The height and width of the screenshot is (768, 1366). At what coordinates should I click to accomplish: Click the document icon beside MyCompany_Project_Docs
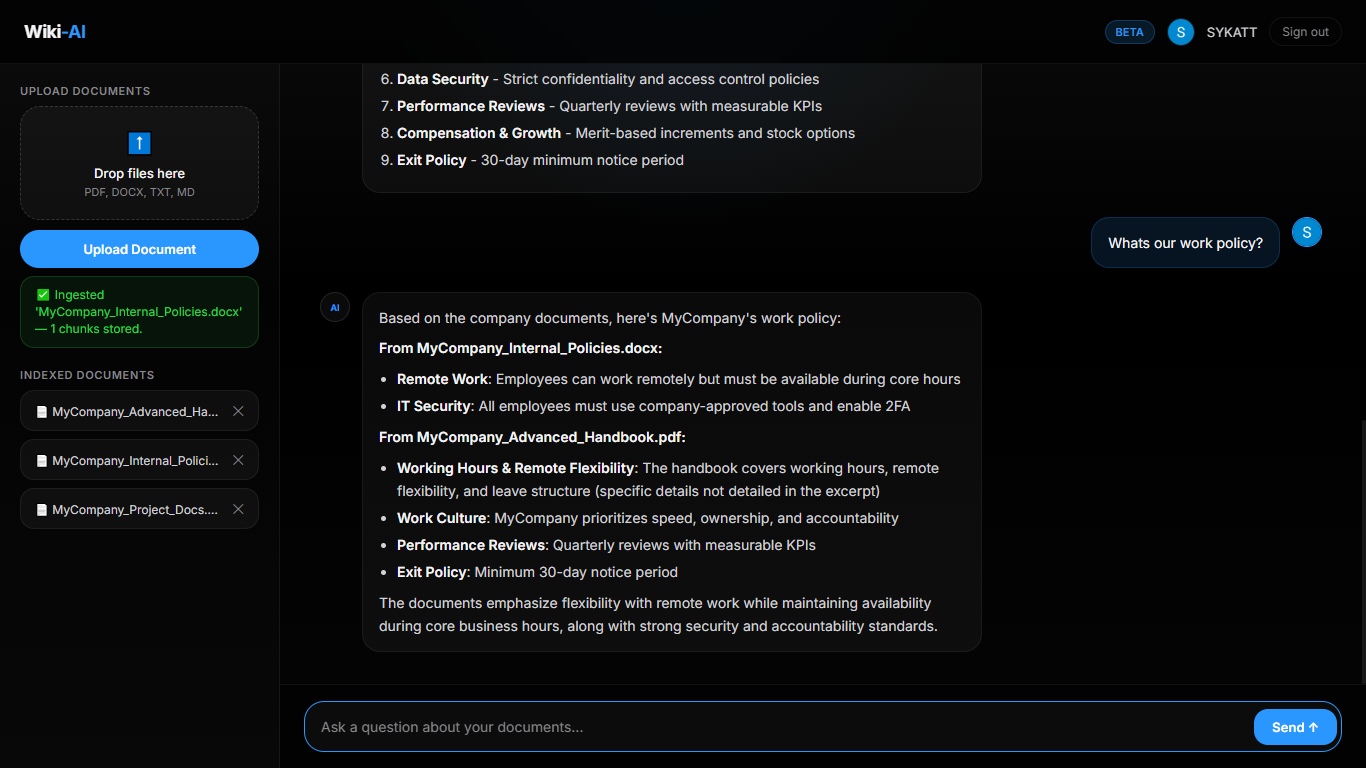[x=41, y=508]
